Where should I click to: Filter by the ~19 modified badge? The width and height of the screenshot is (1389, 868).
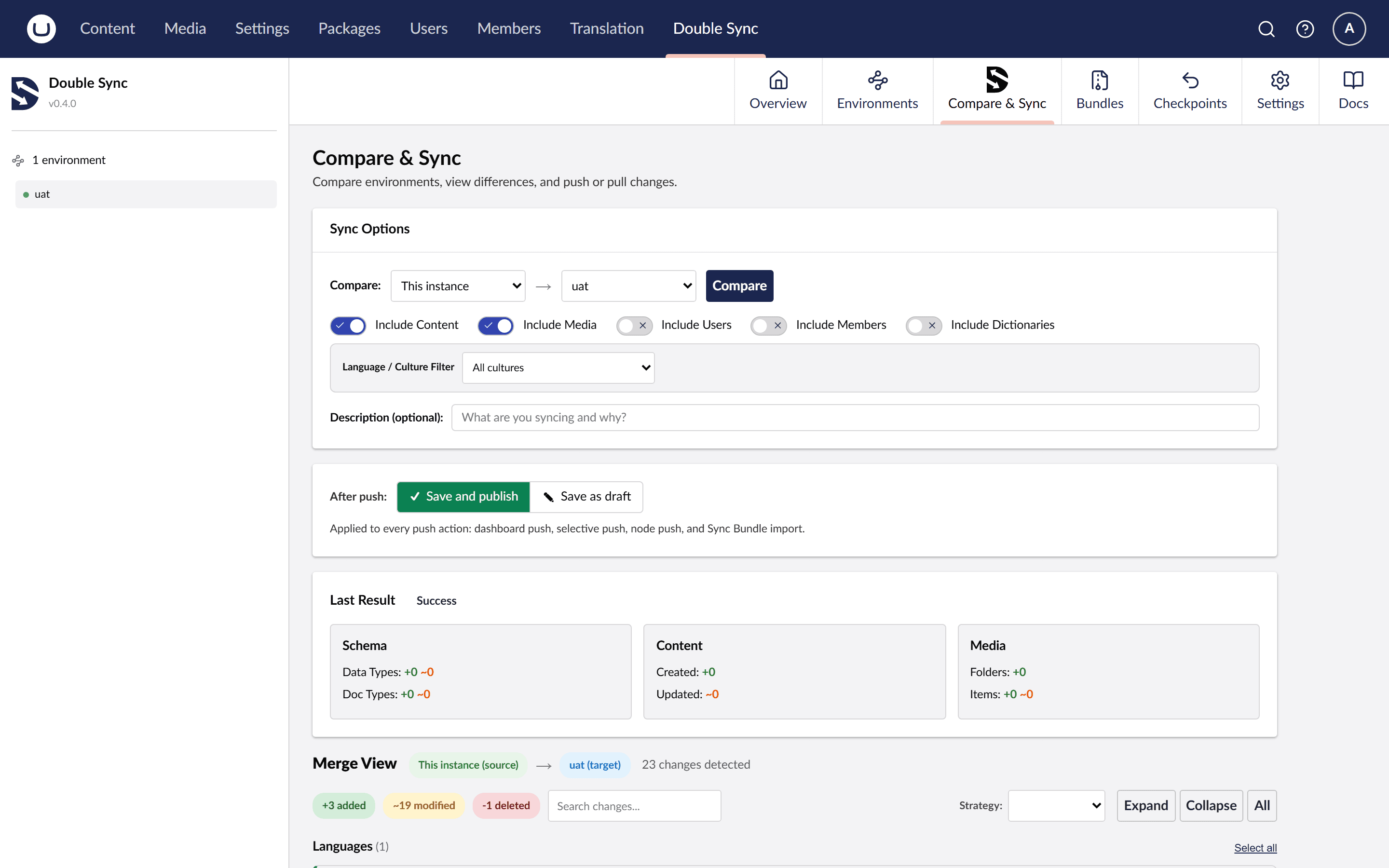click(x=424, y=805)
